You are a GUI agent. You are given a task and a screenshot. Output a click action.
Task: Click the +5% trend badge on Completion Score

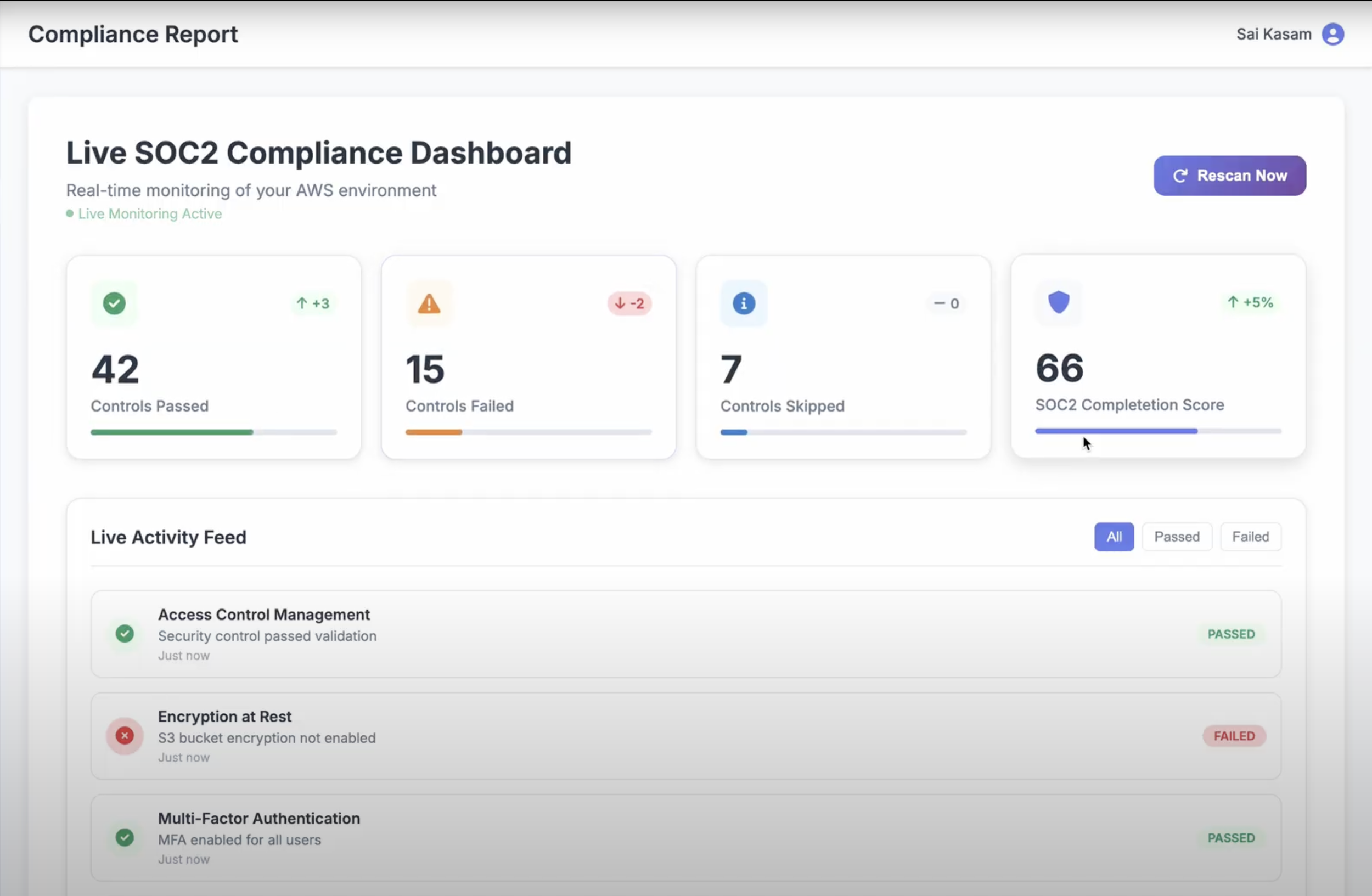tap(1250, 302)
